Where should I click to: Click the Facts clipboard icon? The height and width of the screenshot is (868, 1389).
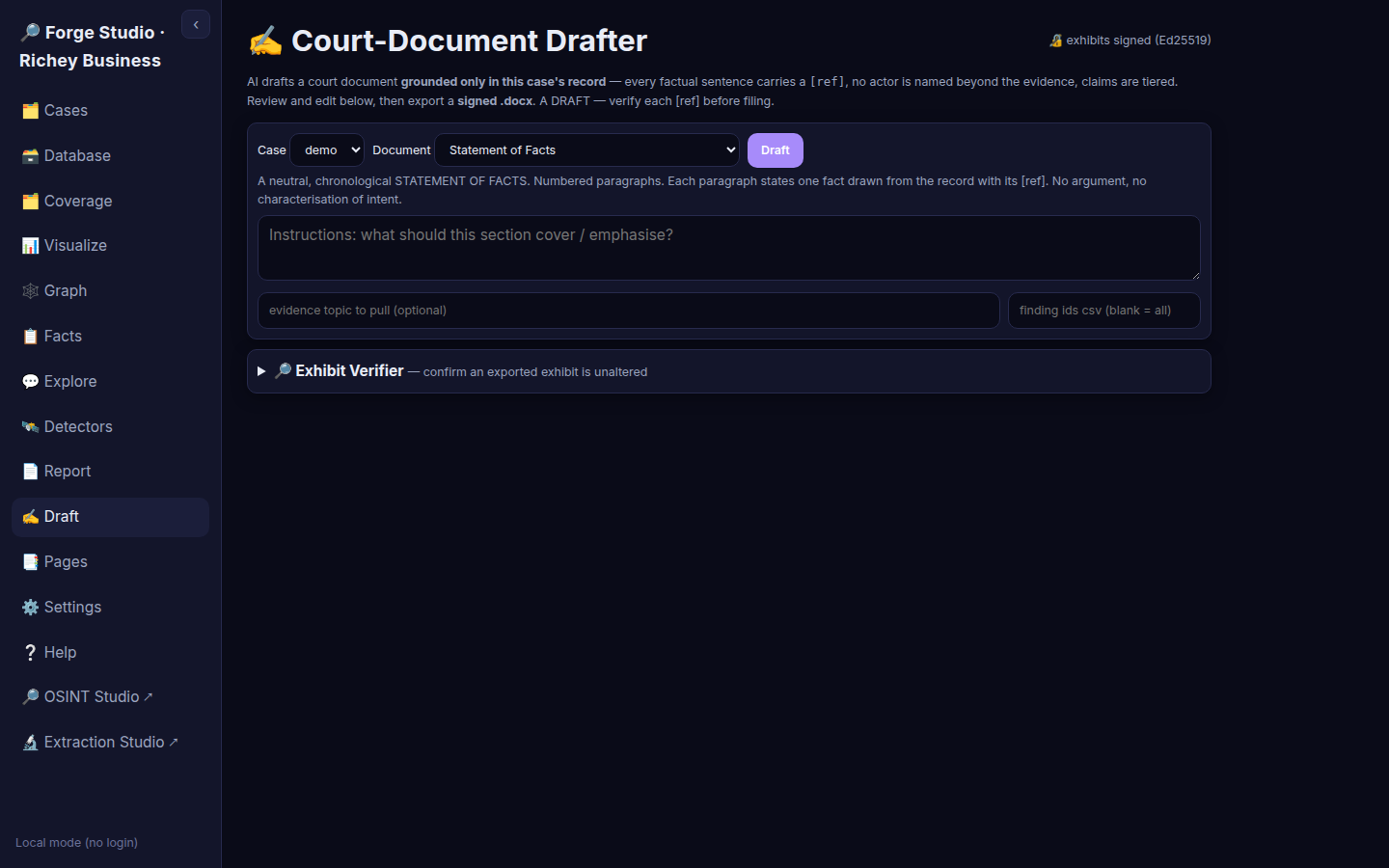(30, 337)
